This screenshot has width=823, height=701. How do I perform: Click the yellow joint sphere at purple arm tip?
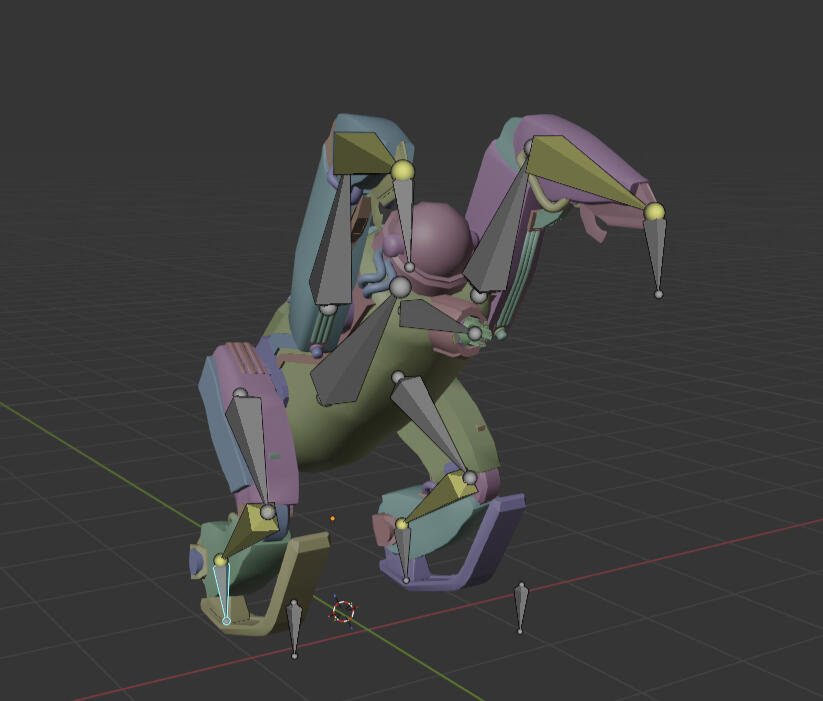pos(655,212)
